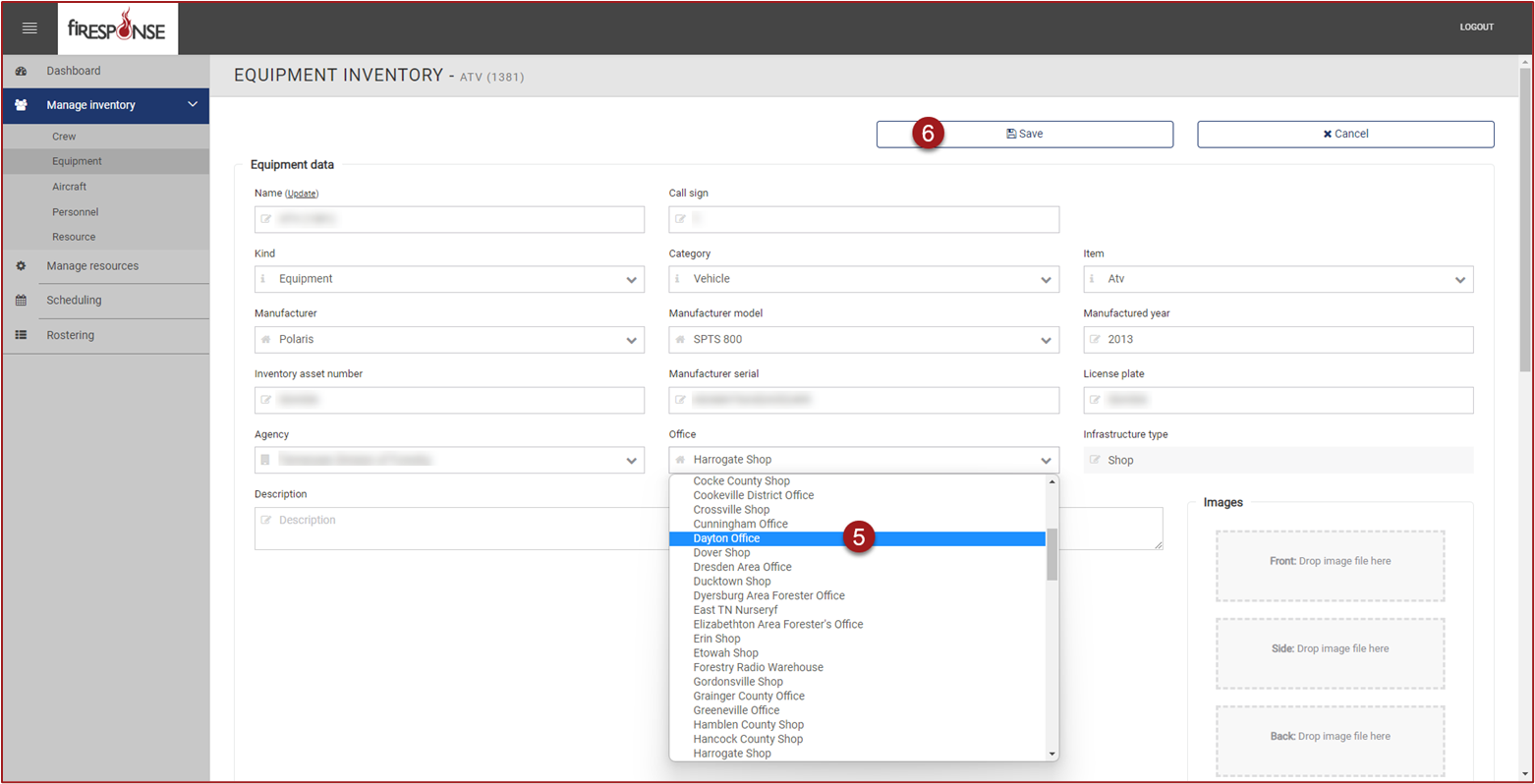Click the Rostering list icon
1535x784 pixels.
click(21, 335)
